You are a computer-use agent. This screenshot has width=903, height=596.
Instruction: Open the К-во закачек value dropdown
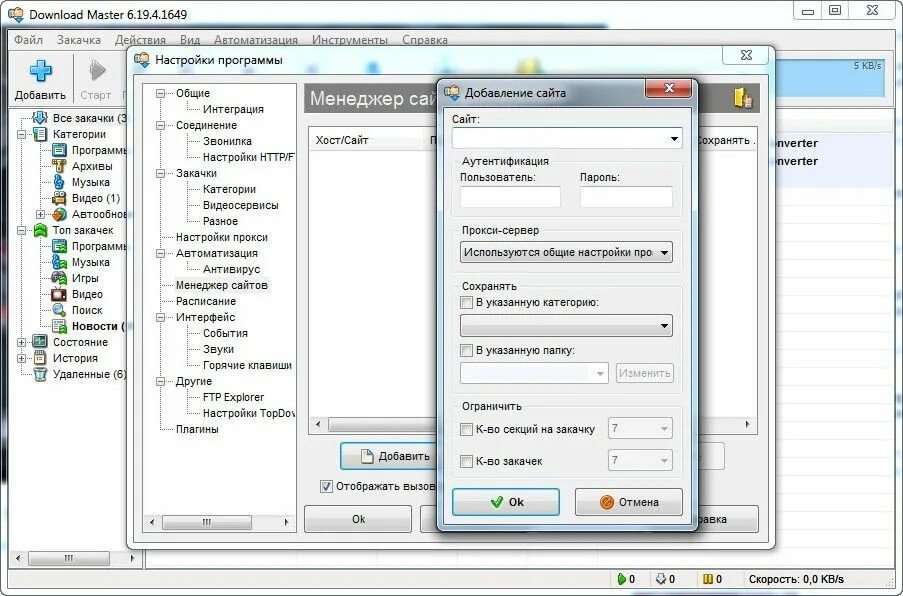(x=664, y=461)
